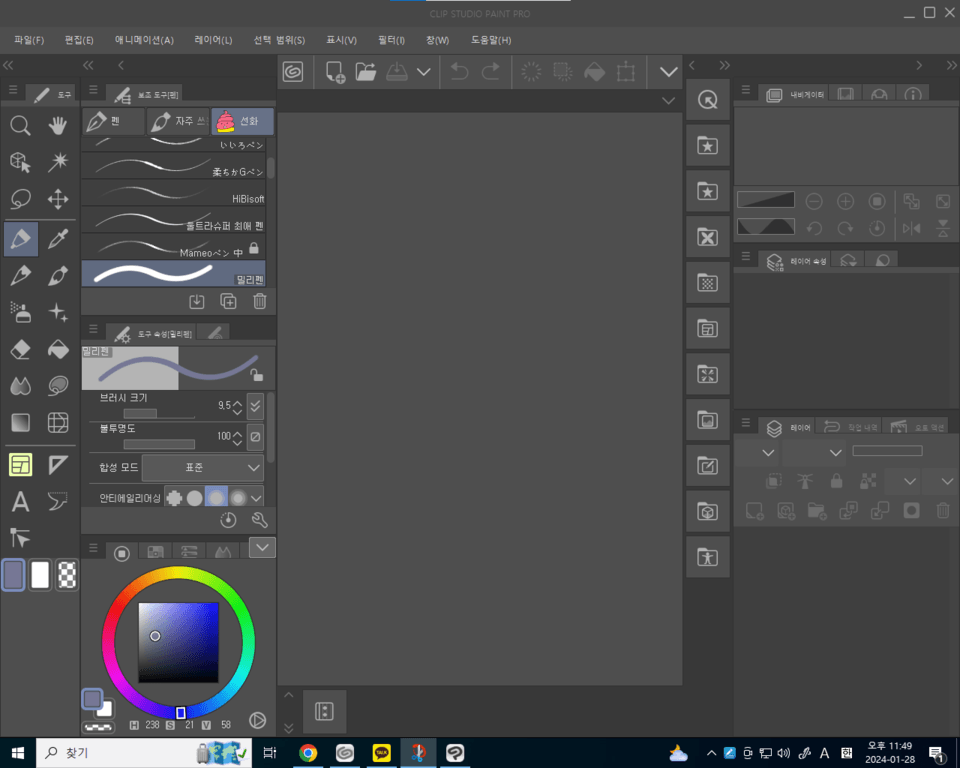The height and width of the screenshot is (768, 960).
Task: Expand brush size extra options with double chevron
Action: pyautogui.click(x=255, y=407)
